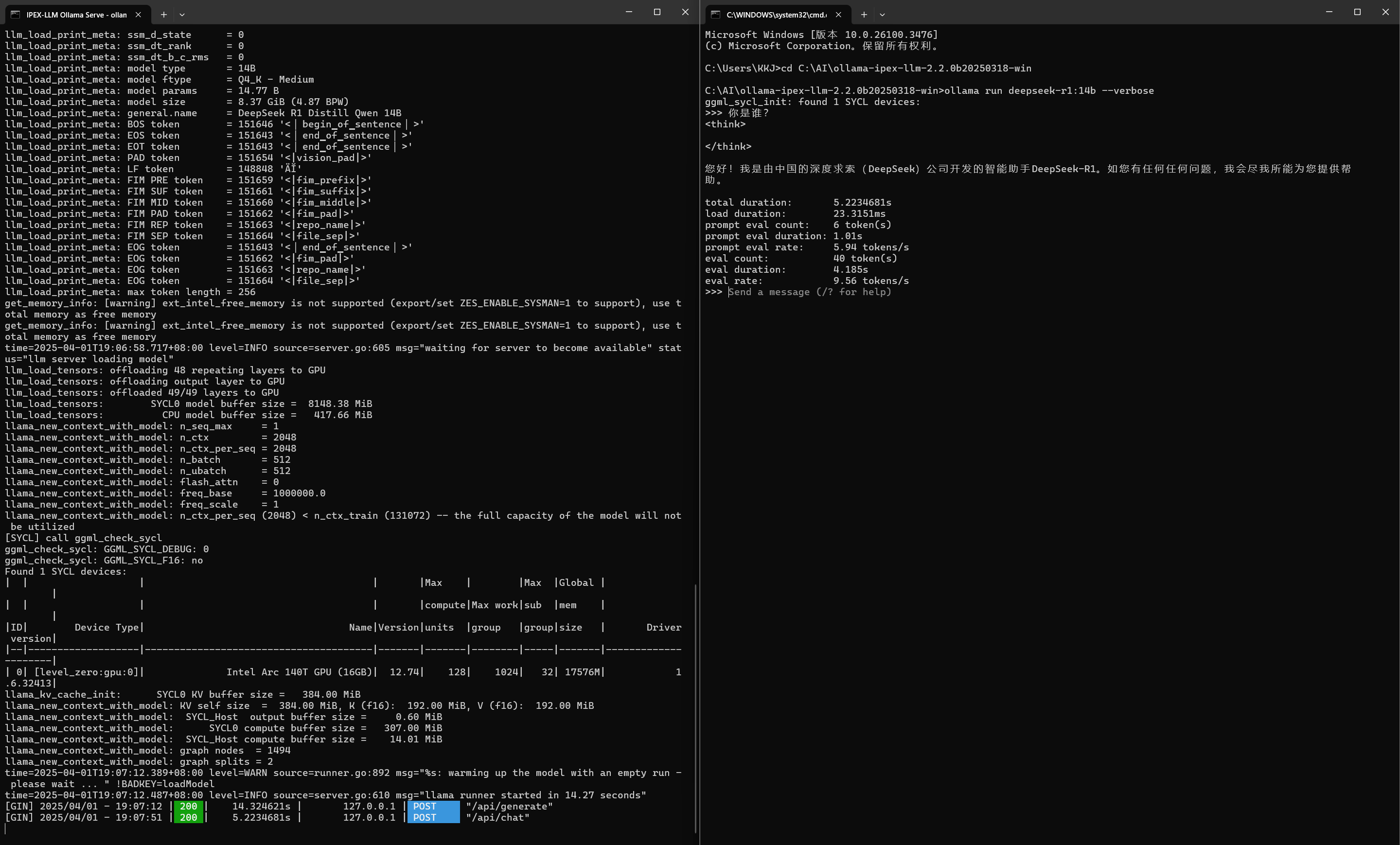Maximize the IPEX-LLM Ollama Serve window

pyautogui.click(x=657, y=12)
